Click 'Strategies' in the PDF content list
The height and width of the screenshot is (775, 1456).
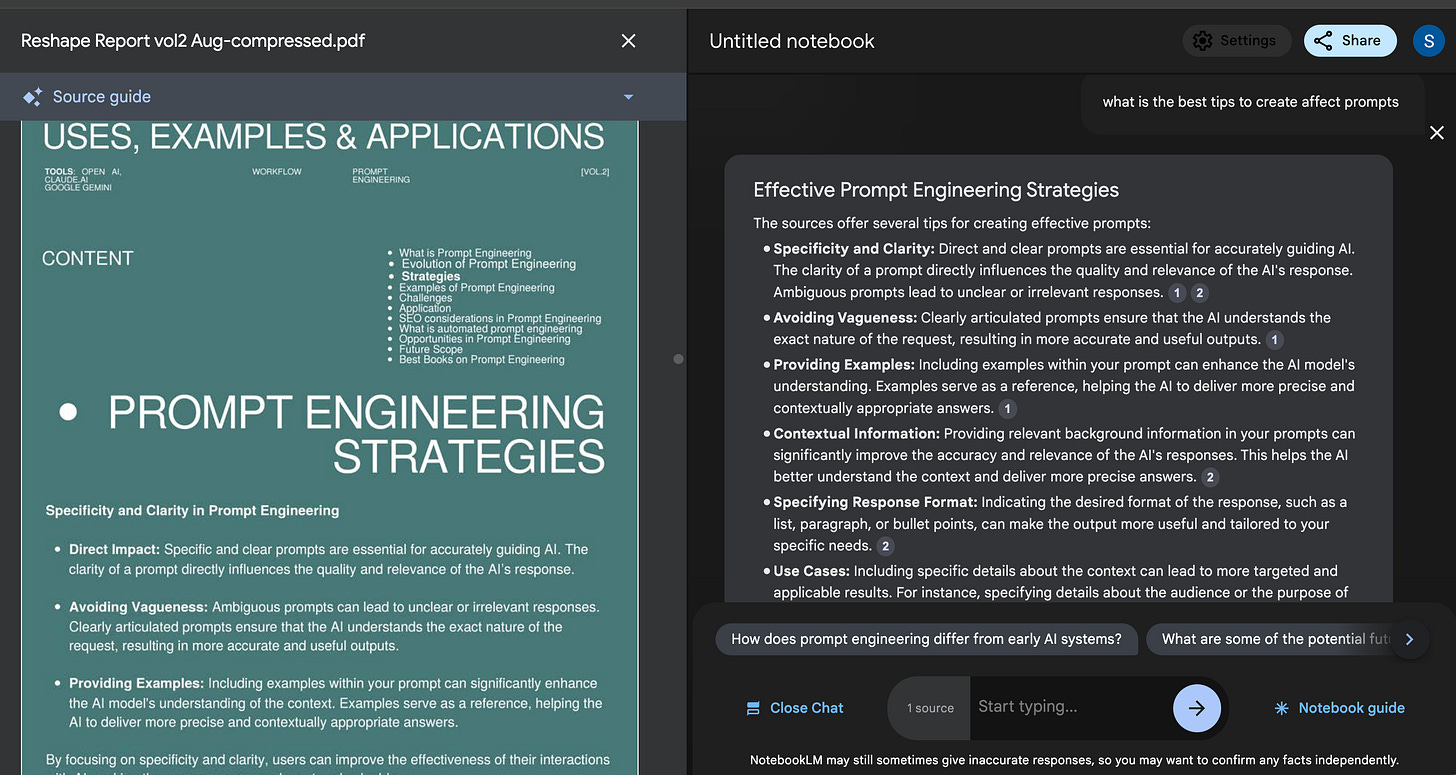click(431, 276)
